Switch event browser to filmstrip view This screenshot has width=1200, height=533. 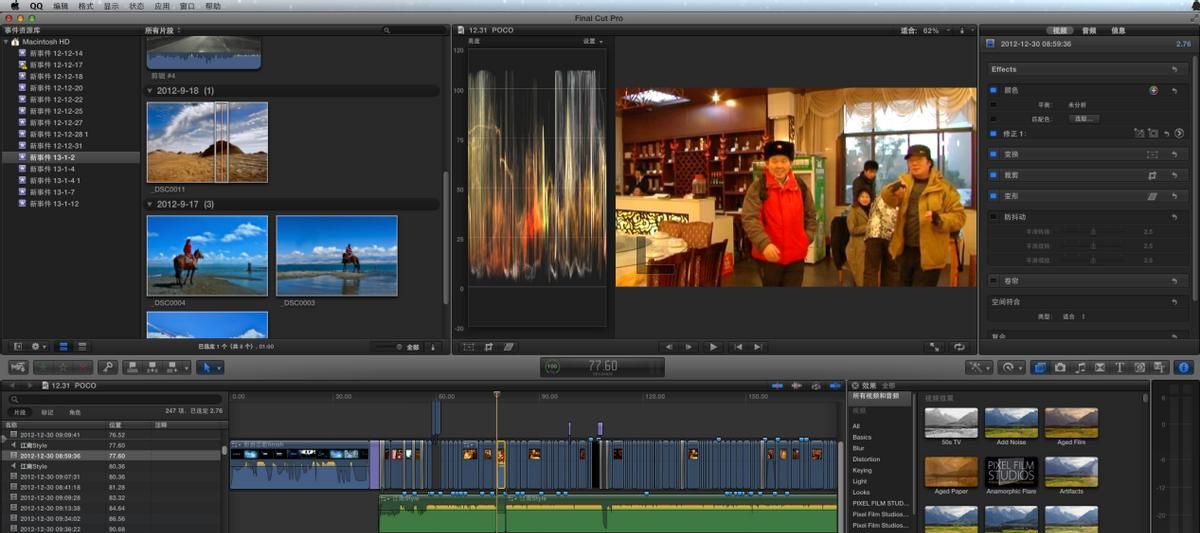64,347
